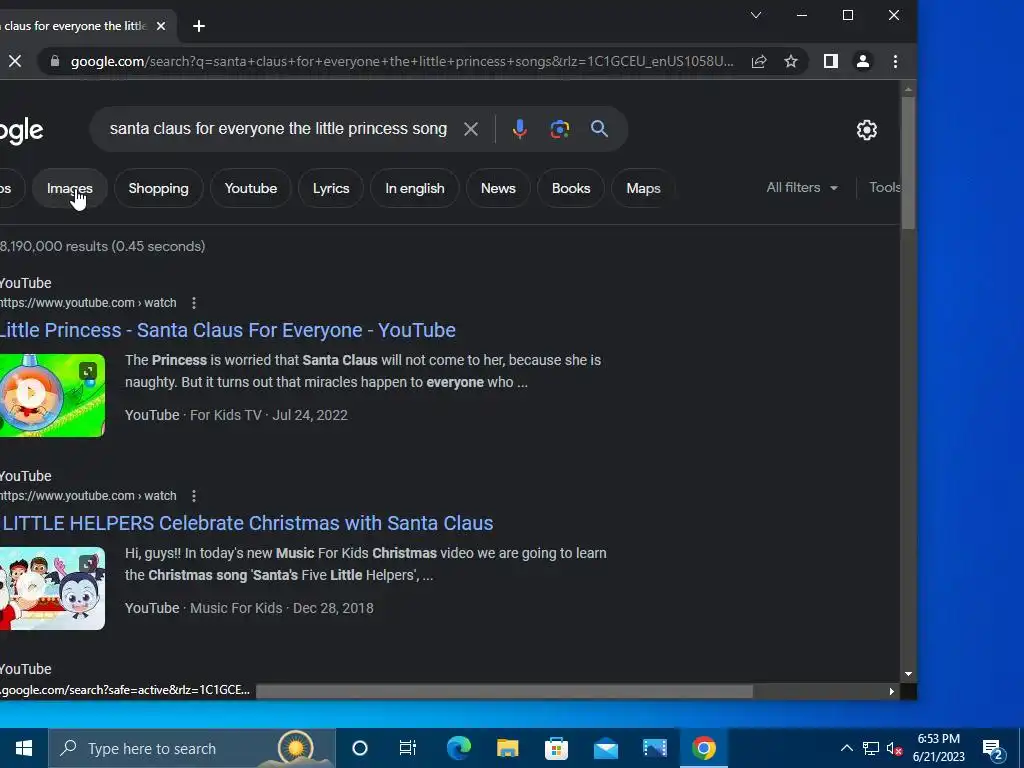Apply the Lyrics filter chip
Viewport: 1024px width, 768px height.
331,188
